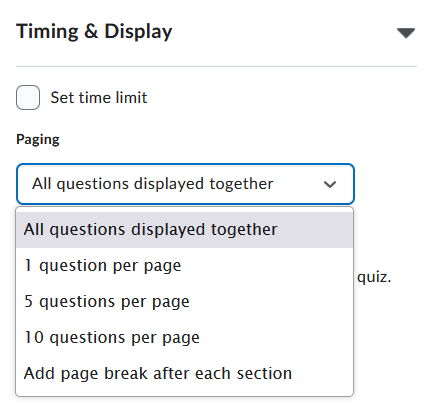Select 10 questions per page
The image size is (428, 404).
[x=184, y=338]
